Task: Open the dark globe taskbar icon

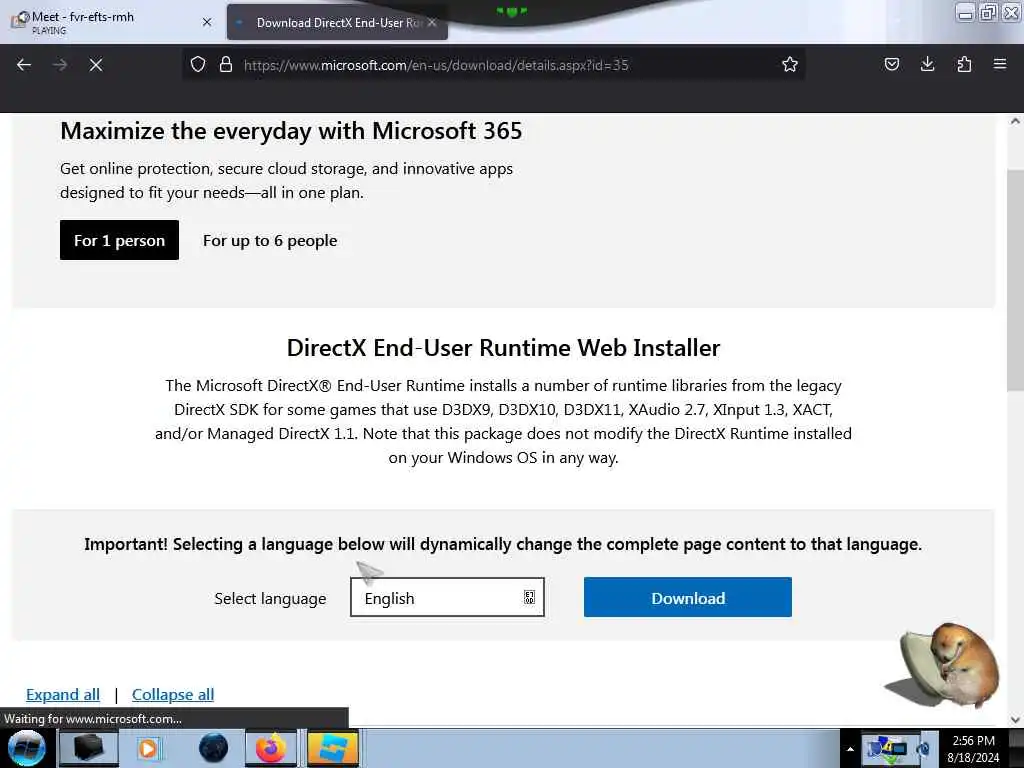Action: click(214, 748)
